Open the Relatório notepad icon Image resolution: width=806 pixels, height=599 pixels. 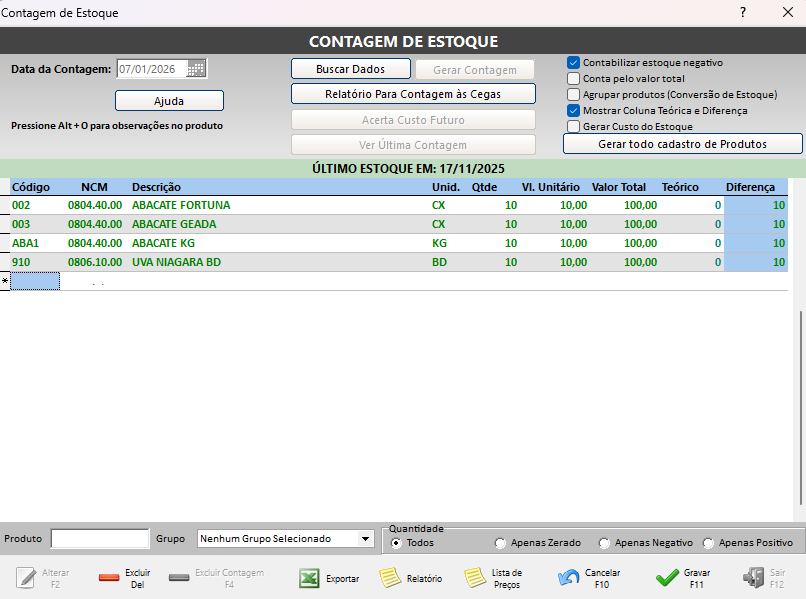(389, 578)
